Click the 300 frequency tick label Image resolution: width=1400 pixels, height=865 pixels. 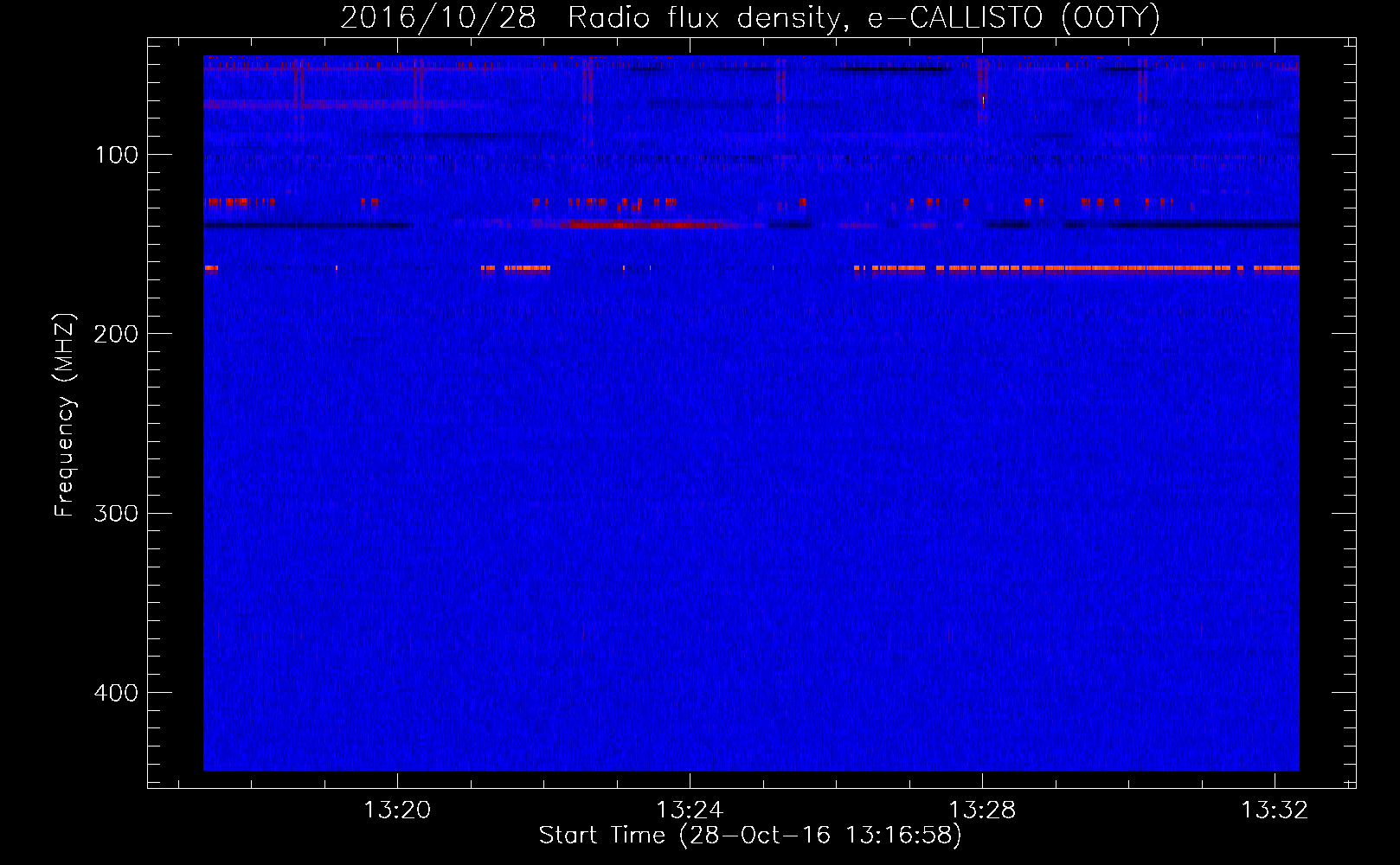point(116,514)
